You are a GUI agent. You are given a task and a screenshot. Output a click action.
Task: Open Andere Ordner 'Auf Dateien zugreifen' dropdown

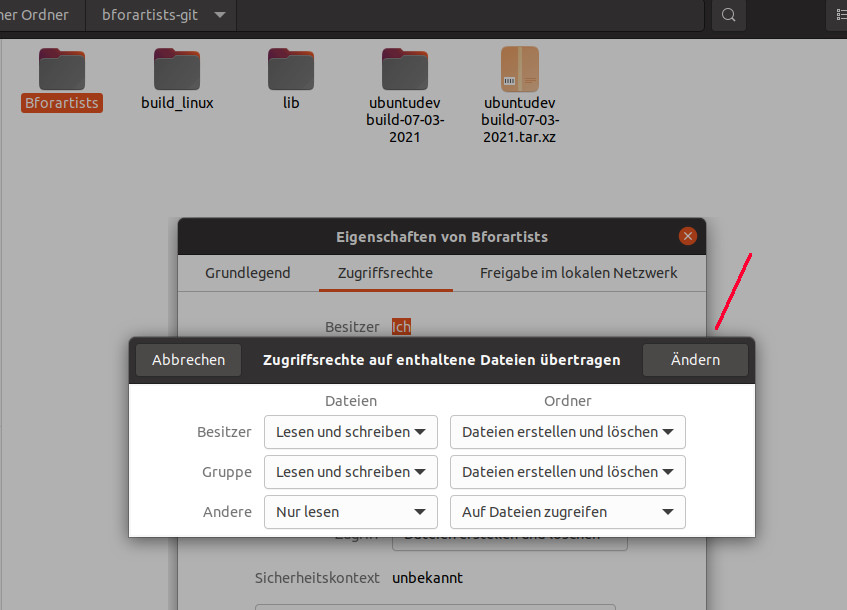[x=567, y=512]
